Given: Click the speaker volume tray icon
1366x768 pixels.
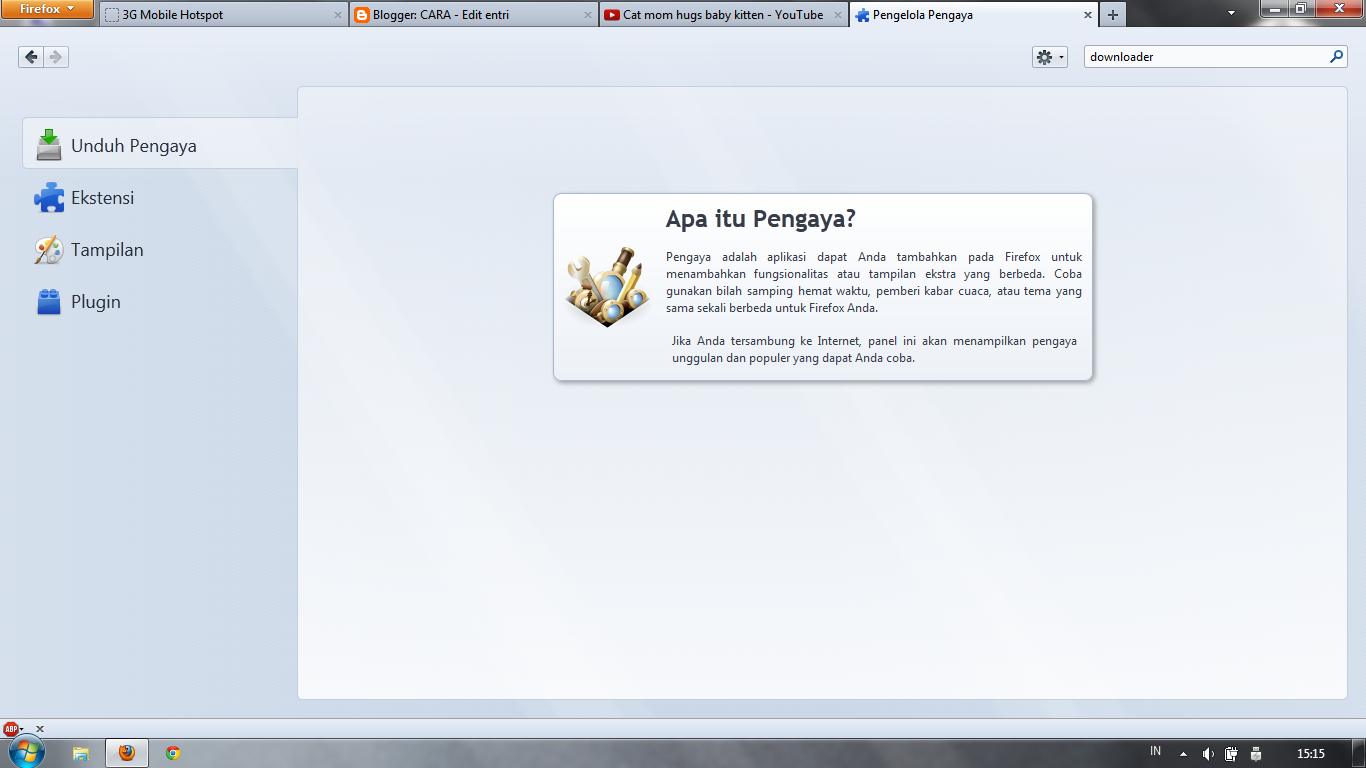Looking at the screenshot, I should pyautogui.click(x=1208, y=754).
